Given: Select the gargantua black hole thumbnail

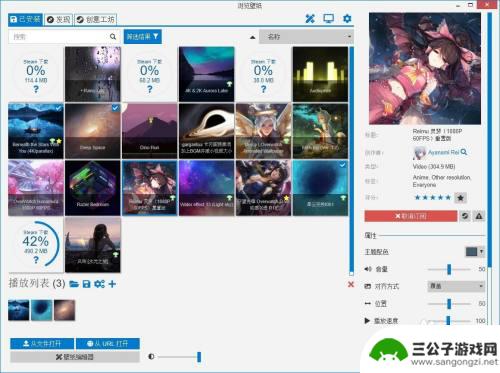Looking at the screenshot, I should pos(207,131).
